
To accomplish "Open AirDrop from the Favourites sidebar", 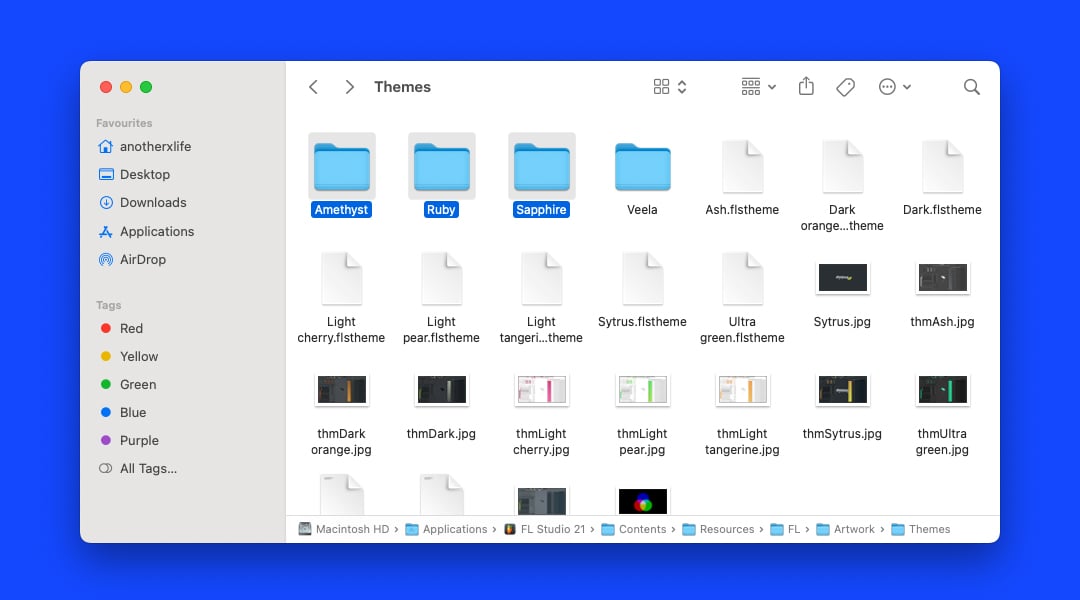I will [x=141, y=259].
